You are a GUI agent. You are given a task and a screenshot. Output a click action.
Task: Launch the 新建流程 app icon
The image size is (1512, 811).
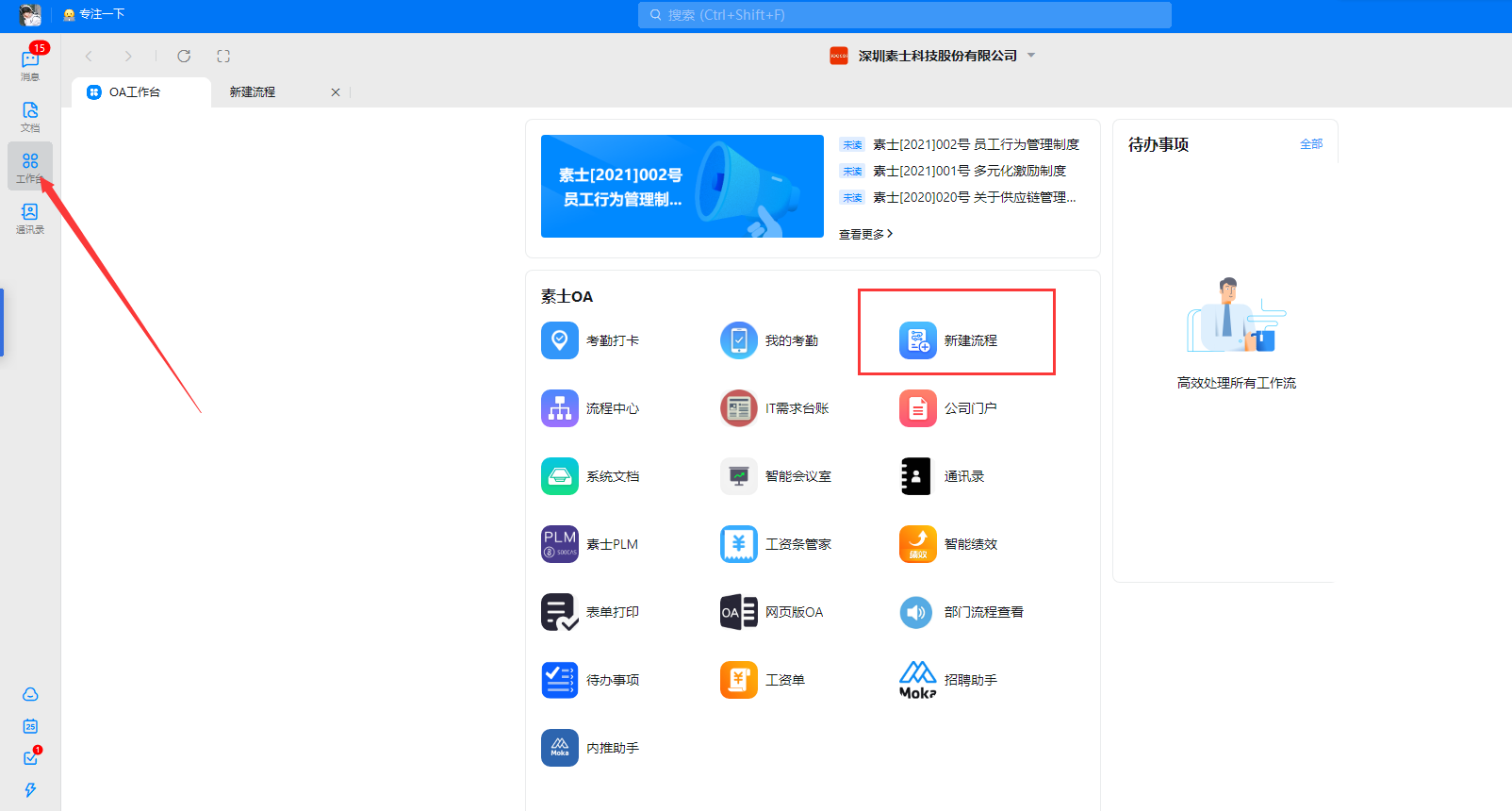click(x=918, y=340)
